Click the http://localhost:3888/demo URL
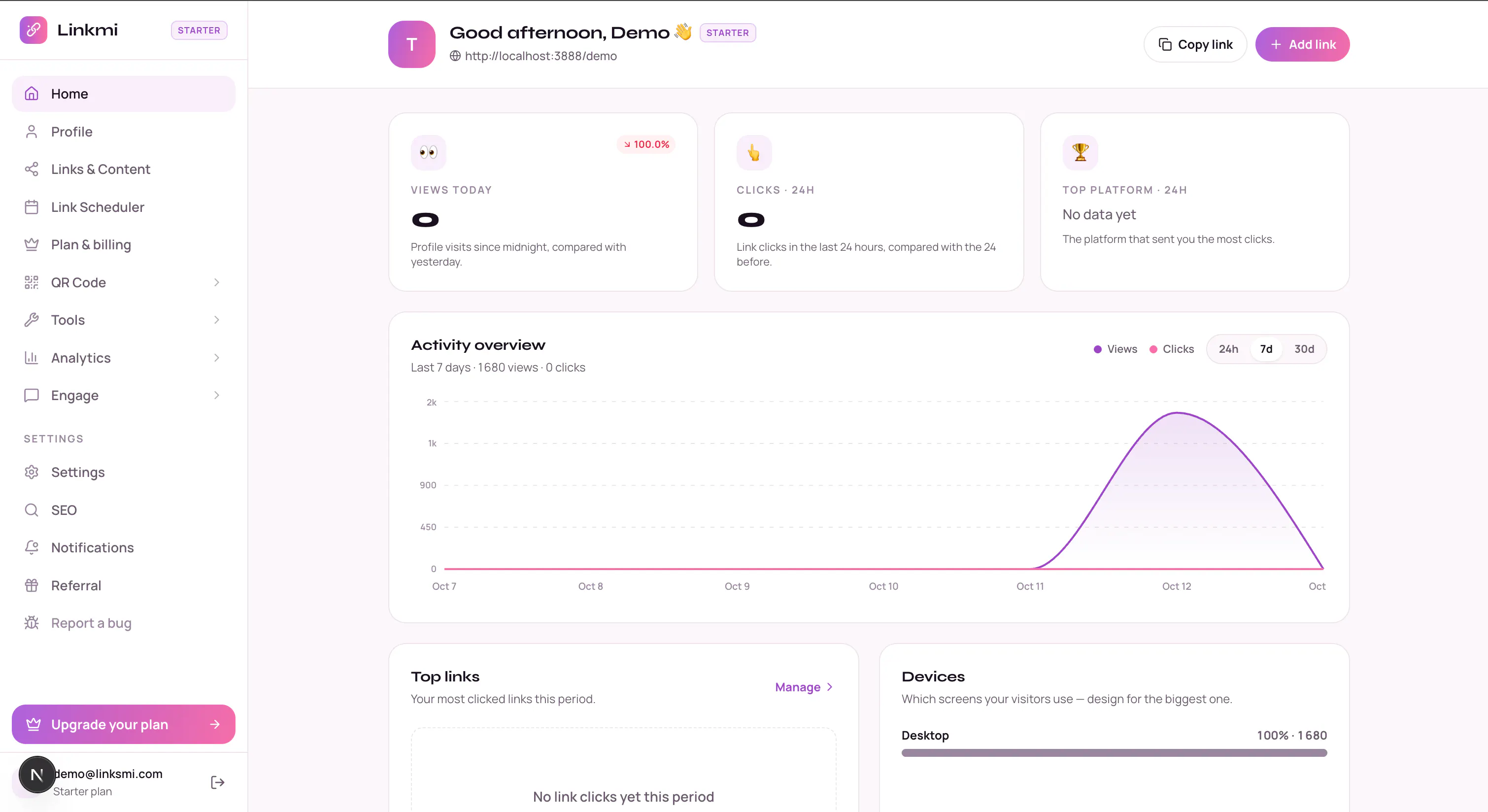The image size is (1488, 812). (541, 56)
